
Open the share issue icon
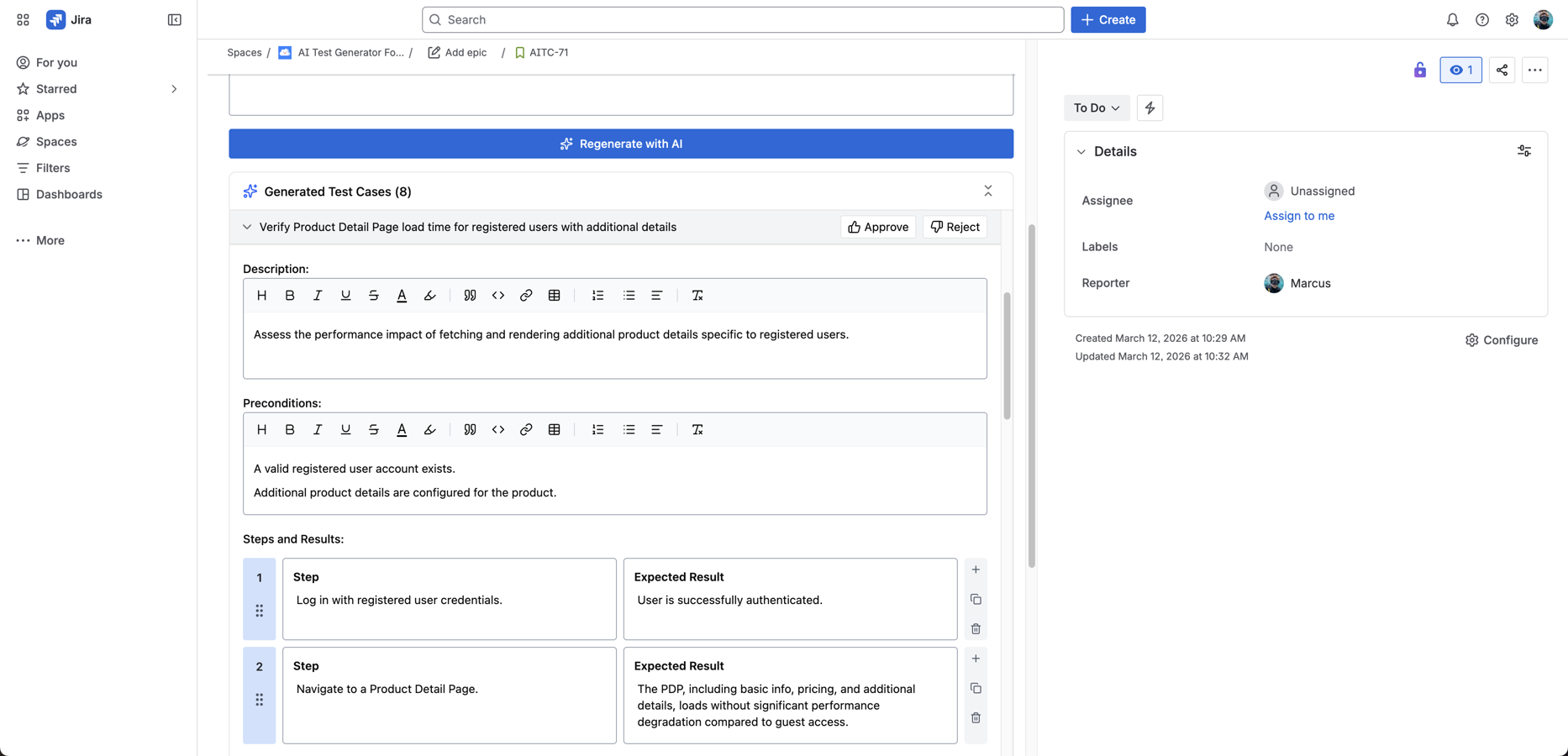pos(1502,70)
